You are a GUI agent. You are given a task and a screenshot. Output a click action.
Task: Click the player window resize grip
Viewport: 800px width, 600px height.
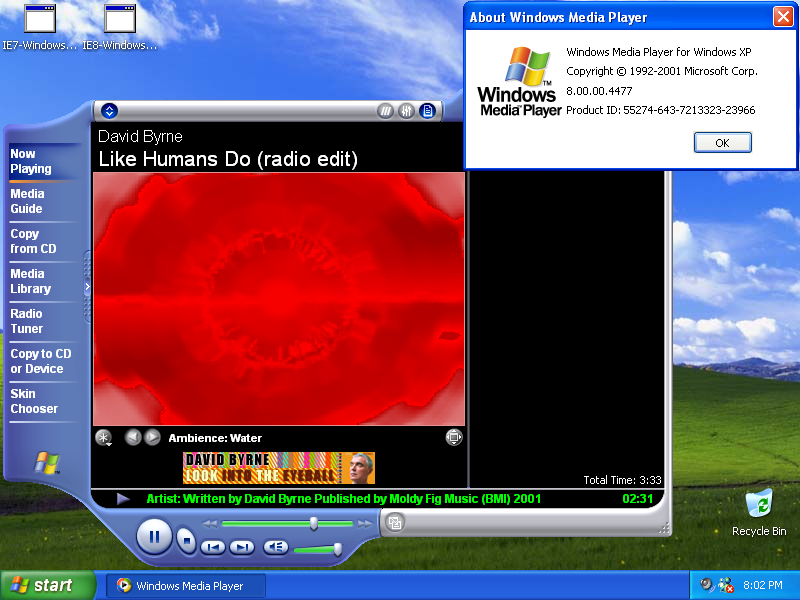(664, 529)
